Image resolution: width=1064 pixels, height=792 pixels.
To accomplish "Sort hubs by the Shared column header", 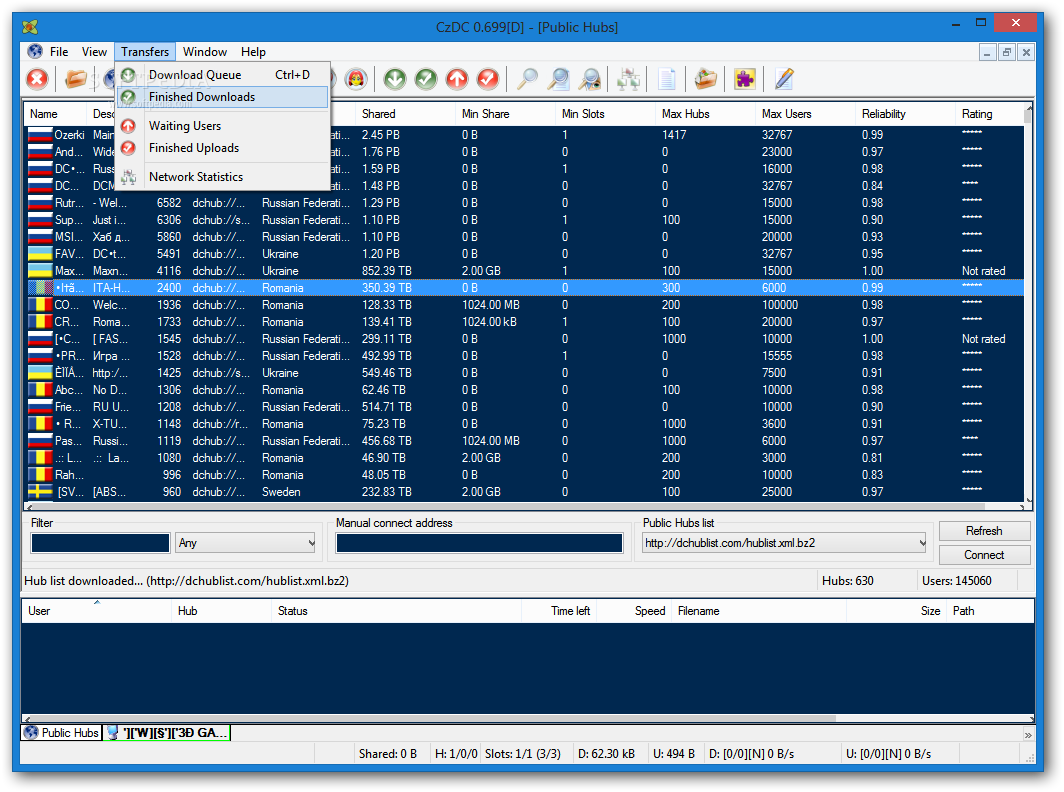I will pyautogui.click(x=405, y=114).
